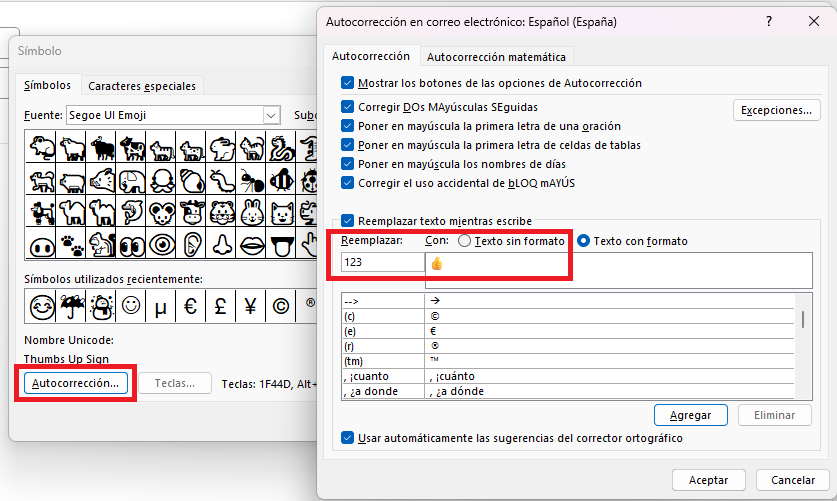837x501 pixels.
Task: Select the ', ¿a donde' list entry
Action: tap(568, 391)
